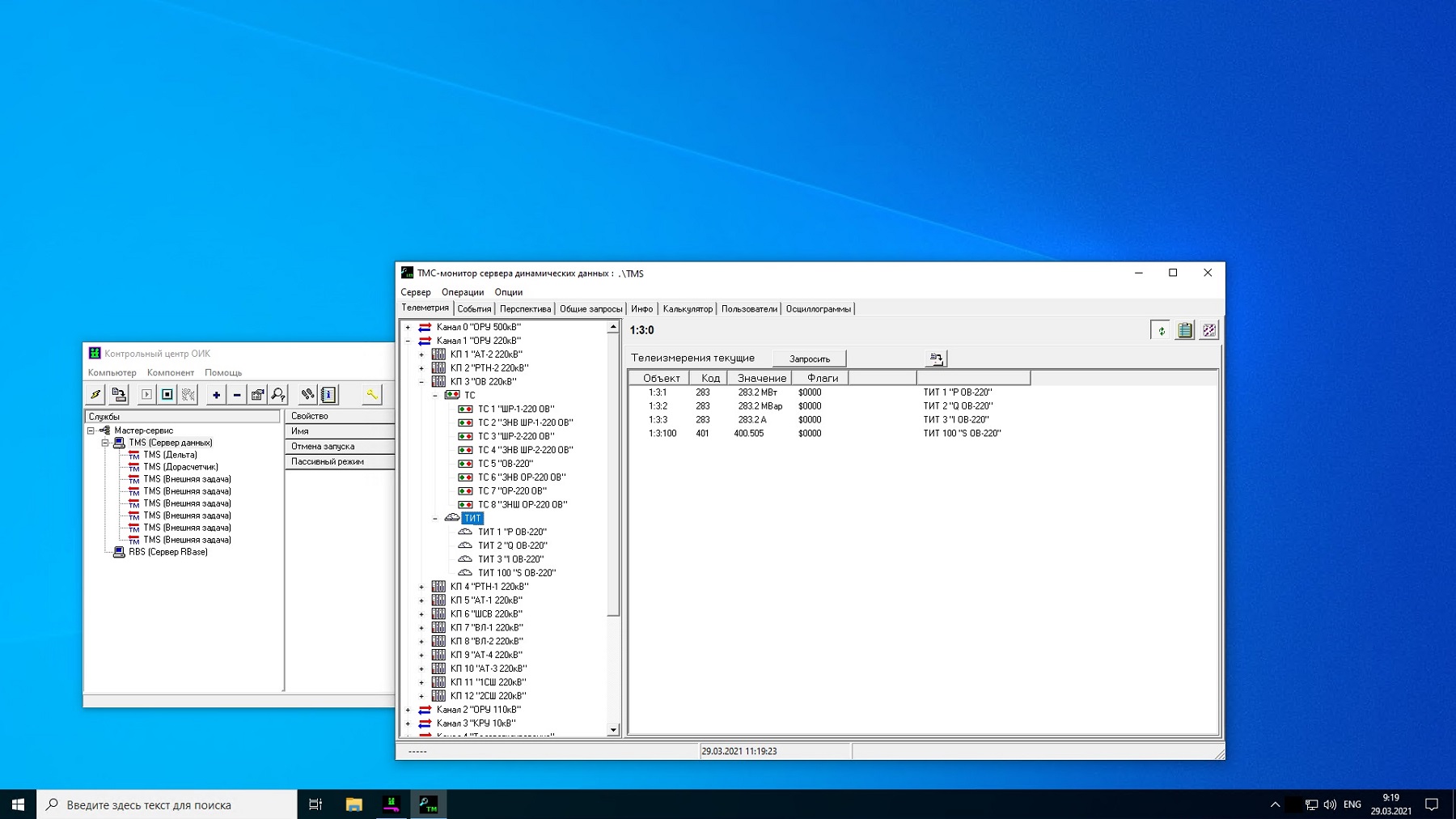This screenshot has height=819, width=1456.
Task: Switch to the События tab
Action: [x=474, y=309]
